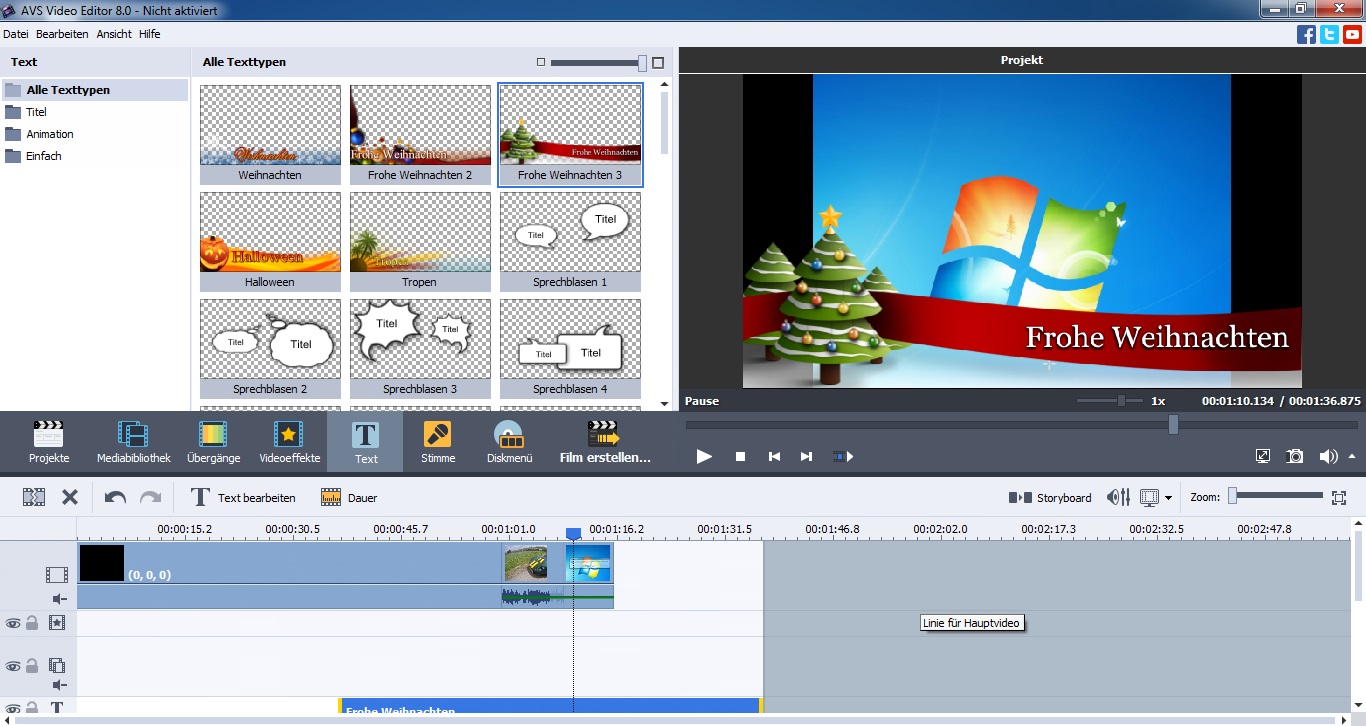Open the Mediabibliothek section

[133, 442]
